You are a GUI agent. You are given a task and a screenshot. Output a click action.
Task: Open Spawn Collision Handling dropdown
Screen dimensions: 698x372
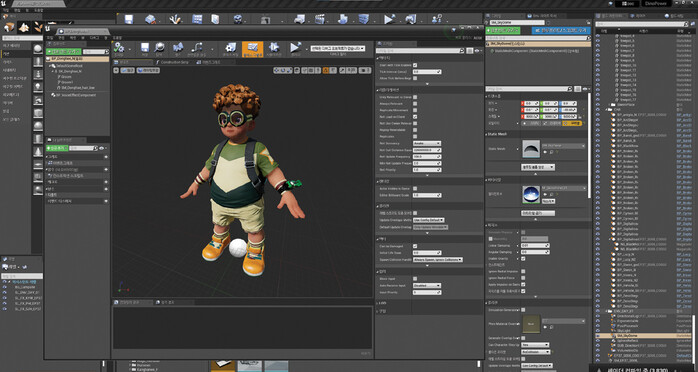[438, 259]
